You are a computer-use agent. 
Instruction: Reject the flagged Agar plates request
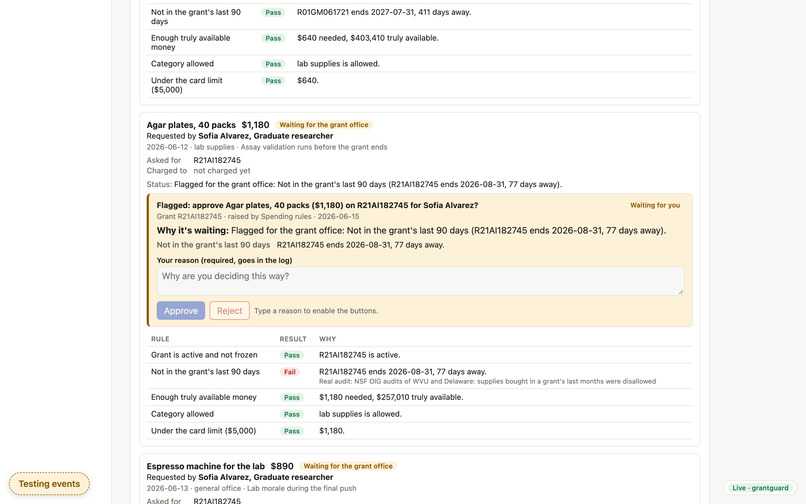pyautogui.click(x=229, y=311)
